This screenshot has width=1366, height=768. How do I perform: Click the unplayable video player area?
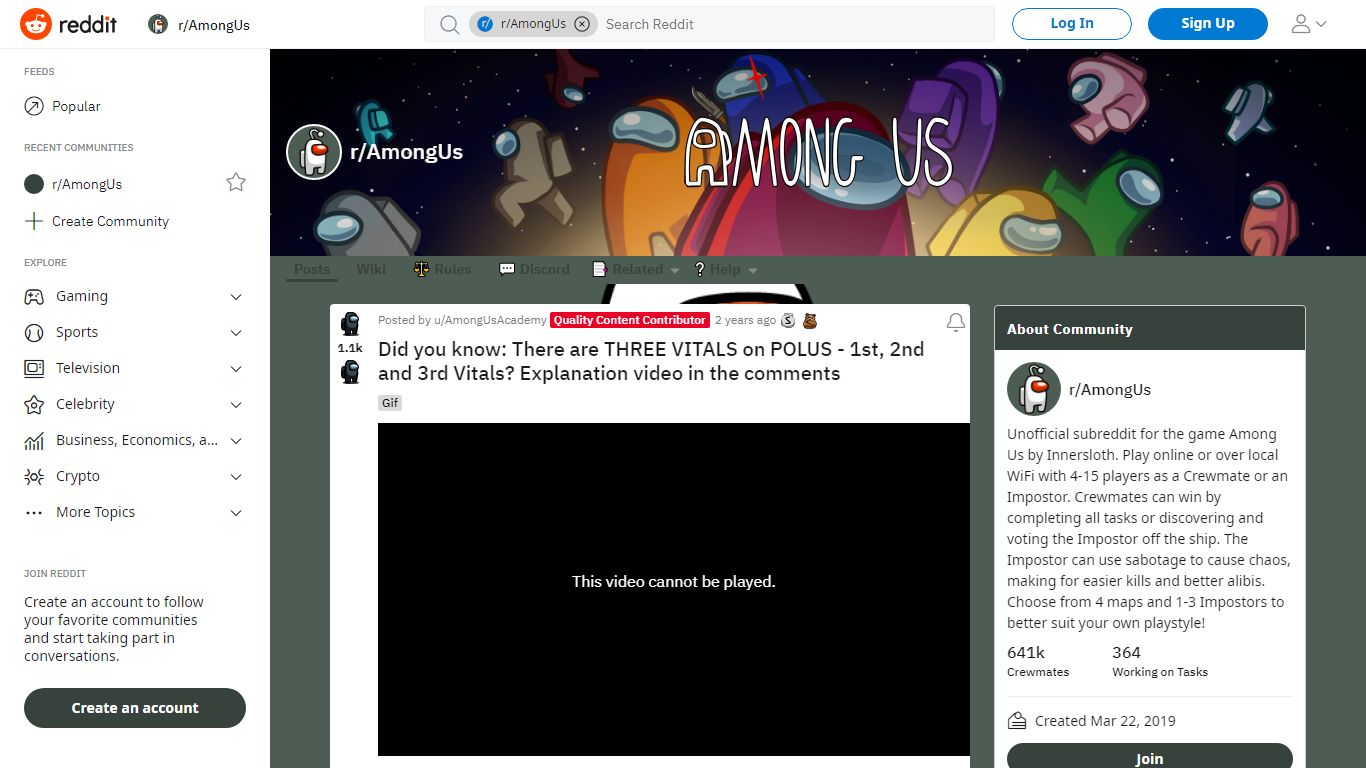point(674,589)
